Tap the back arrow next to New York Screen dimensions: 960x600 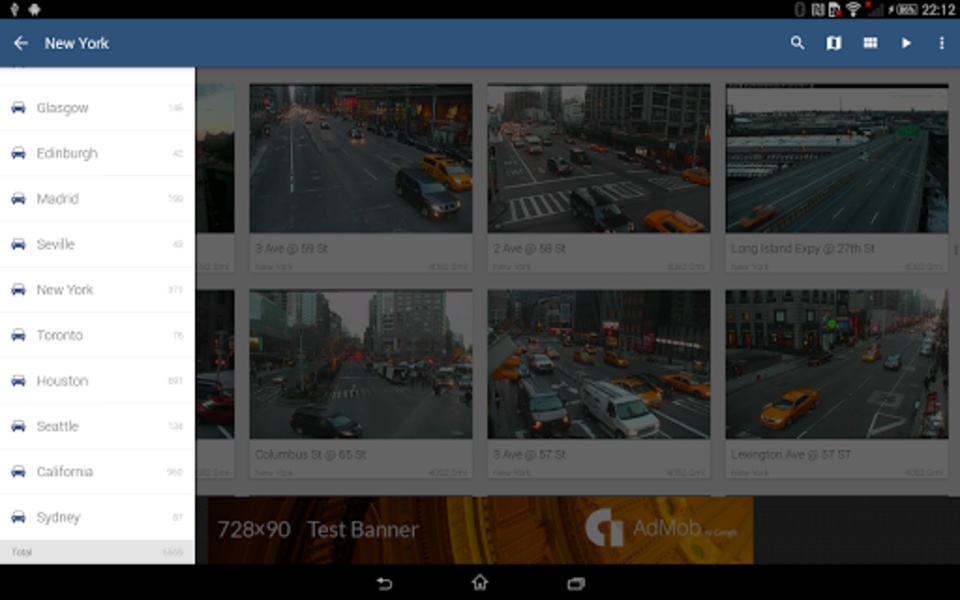21,43
